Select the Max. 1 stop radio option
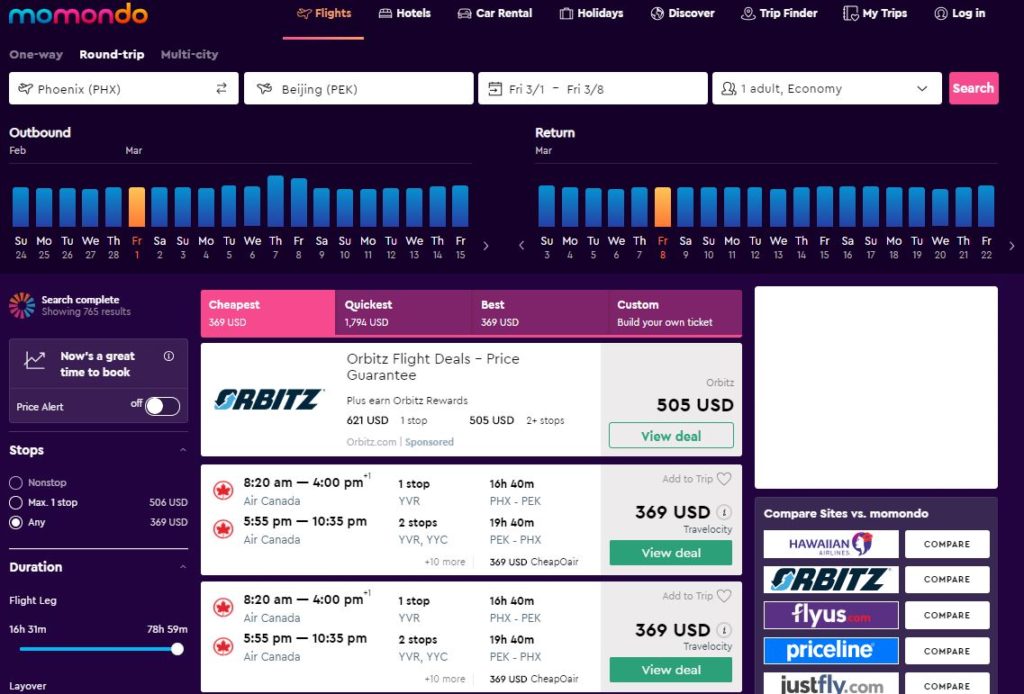The width and height of the screenshot is (1024, 694). pos(16,502)
